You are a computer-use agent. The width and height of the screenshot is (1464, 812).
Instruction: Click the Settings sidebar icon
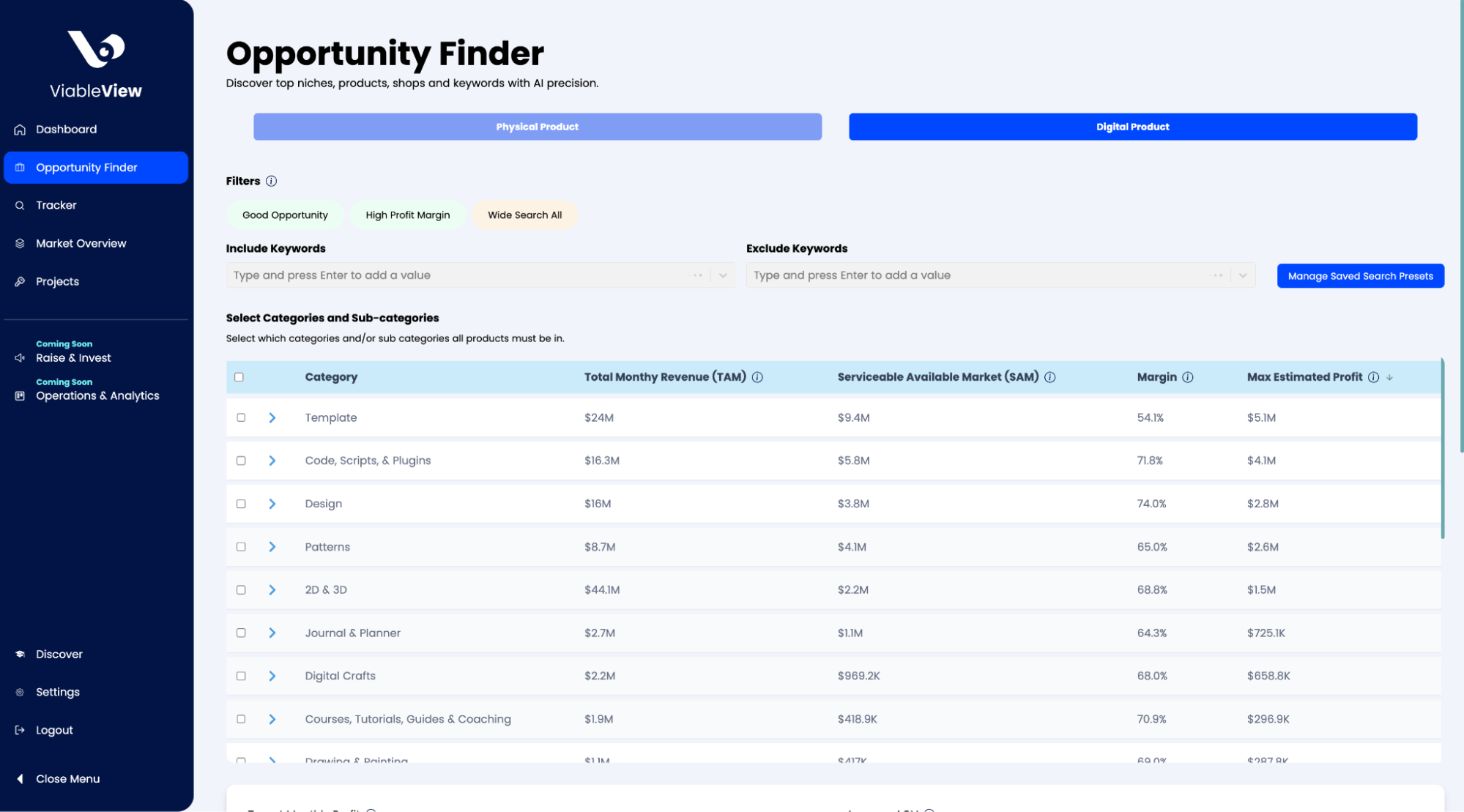[x=20, y=691]
